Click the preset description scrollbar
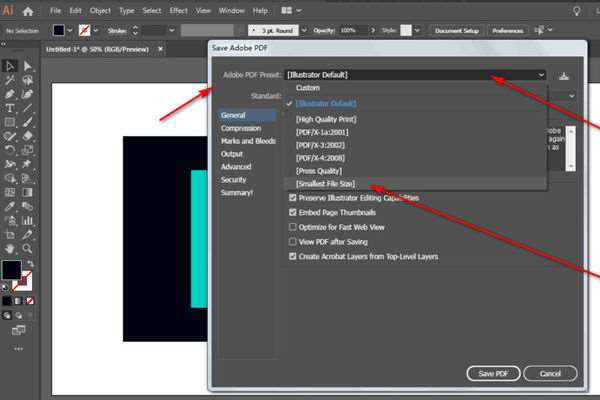The height and width of the screenshot is (400, 600). pyautogui.click(x=571, y=149)
